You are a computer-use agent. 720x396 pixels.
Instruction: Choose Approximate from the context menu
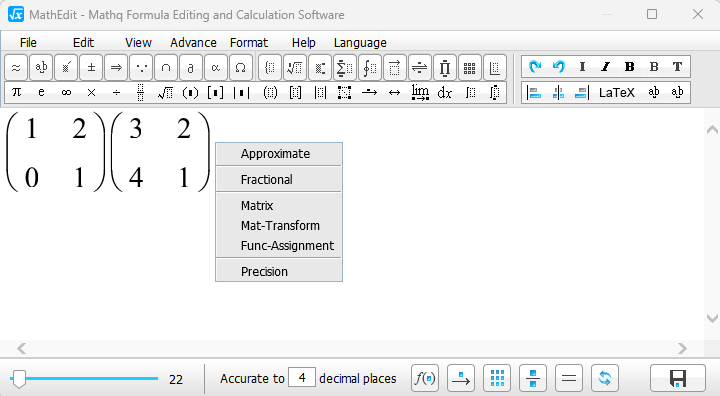coord(279,154)
